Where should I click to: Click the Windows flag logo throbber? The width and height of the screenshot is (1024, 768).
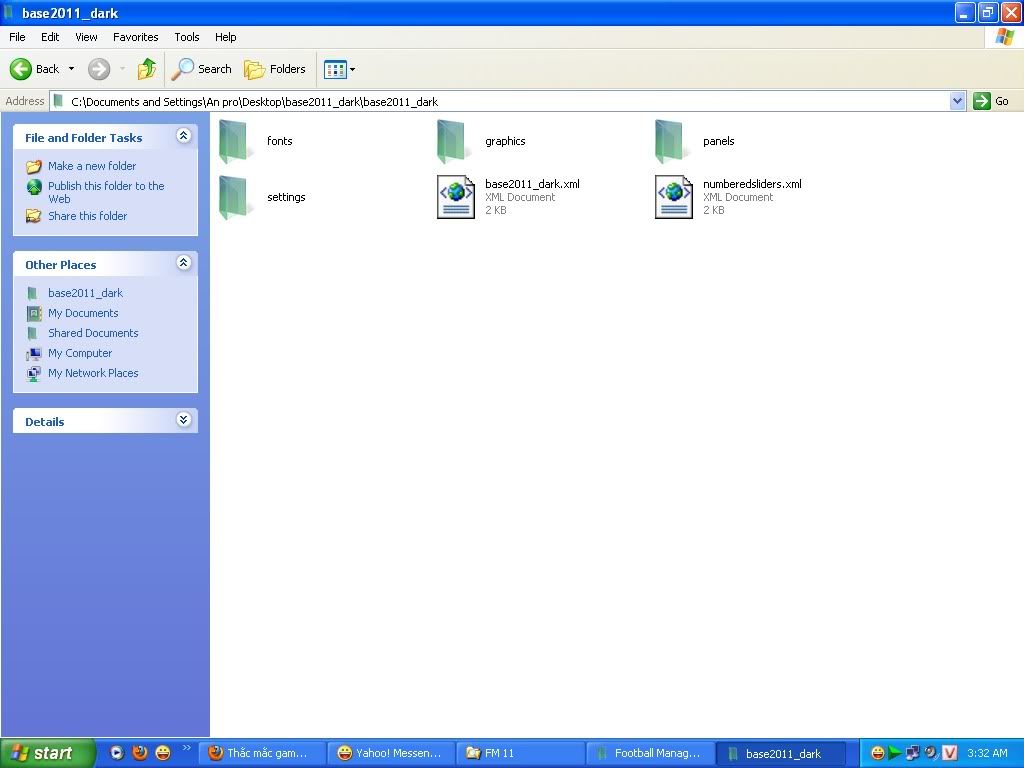[x=1004, y=37]
